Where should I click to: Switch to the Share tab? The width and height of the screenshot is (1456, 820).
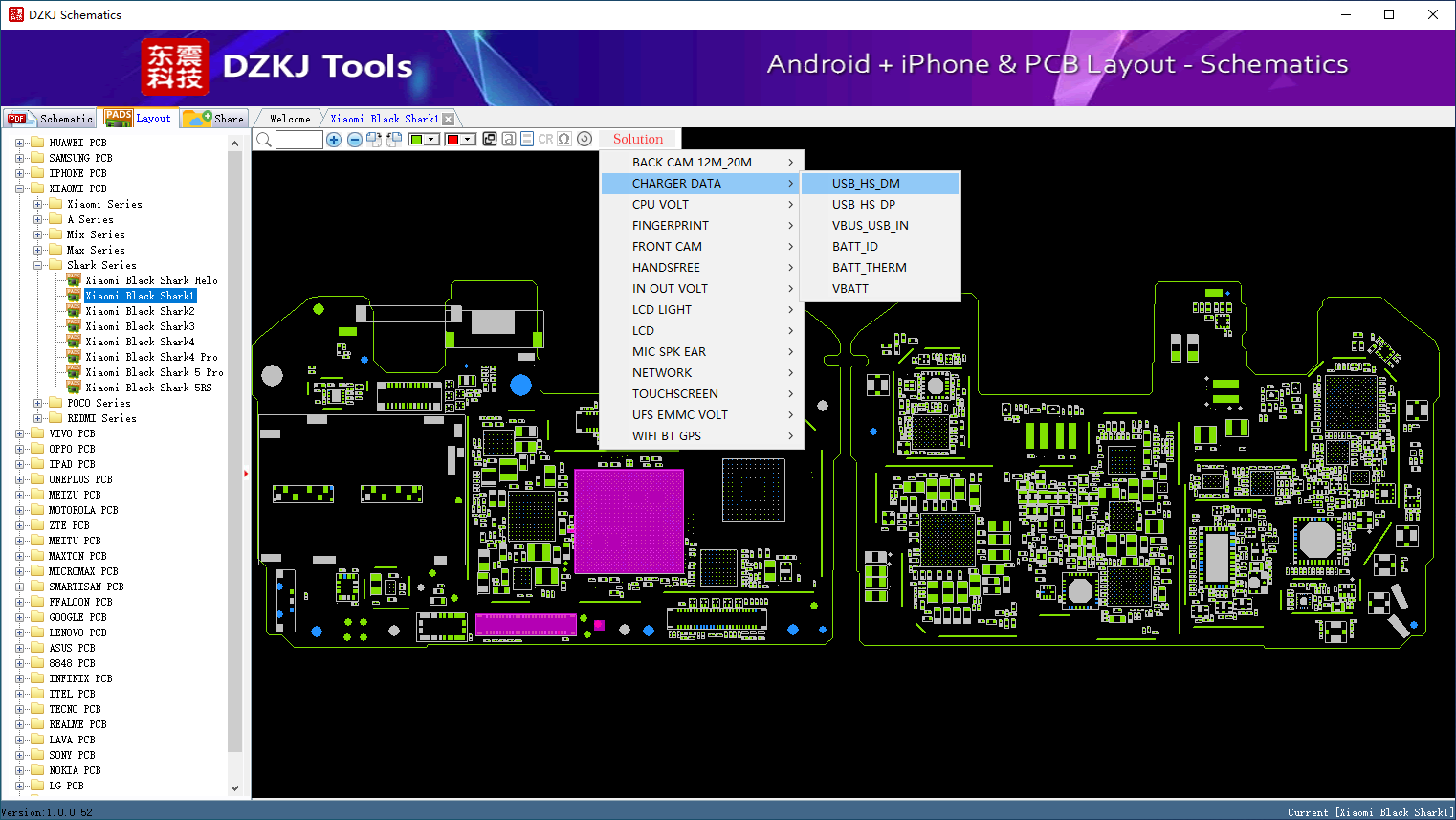213,119
